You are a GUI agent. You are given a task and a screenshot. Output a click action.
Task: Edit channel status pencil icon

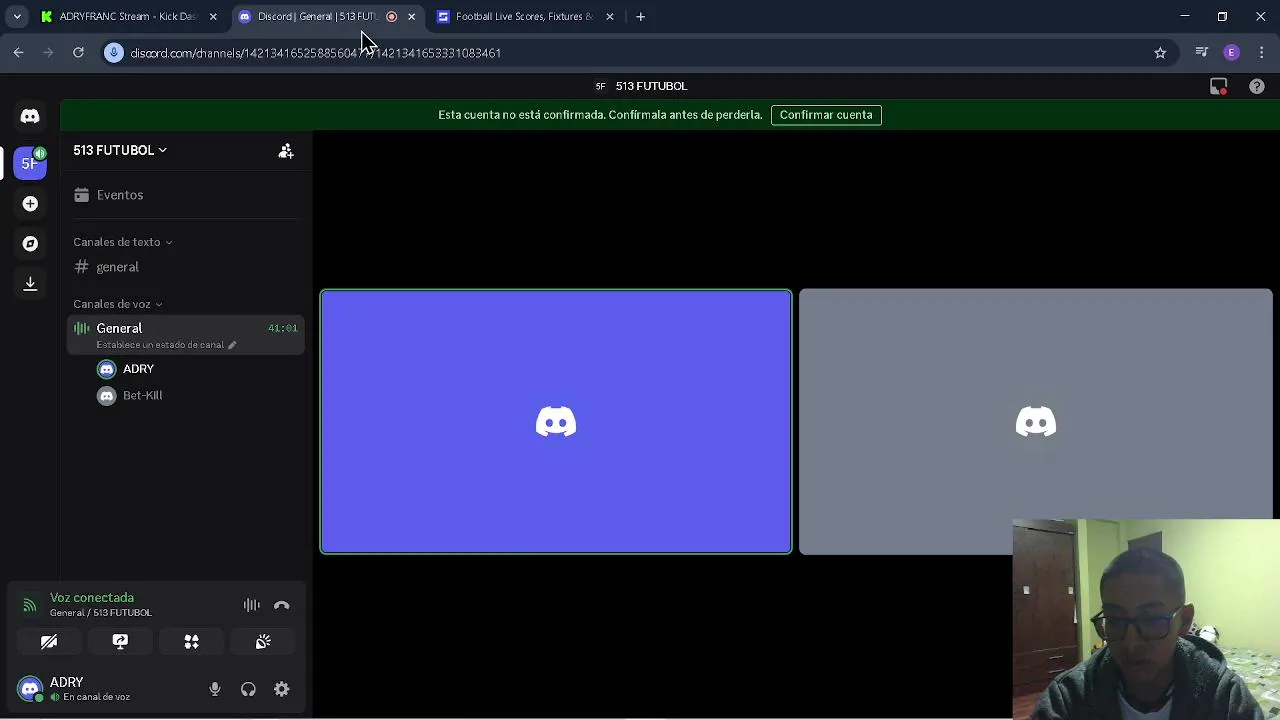(232, 345)
